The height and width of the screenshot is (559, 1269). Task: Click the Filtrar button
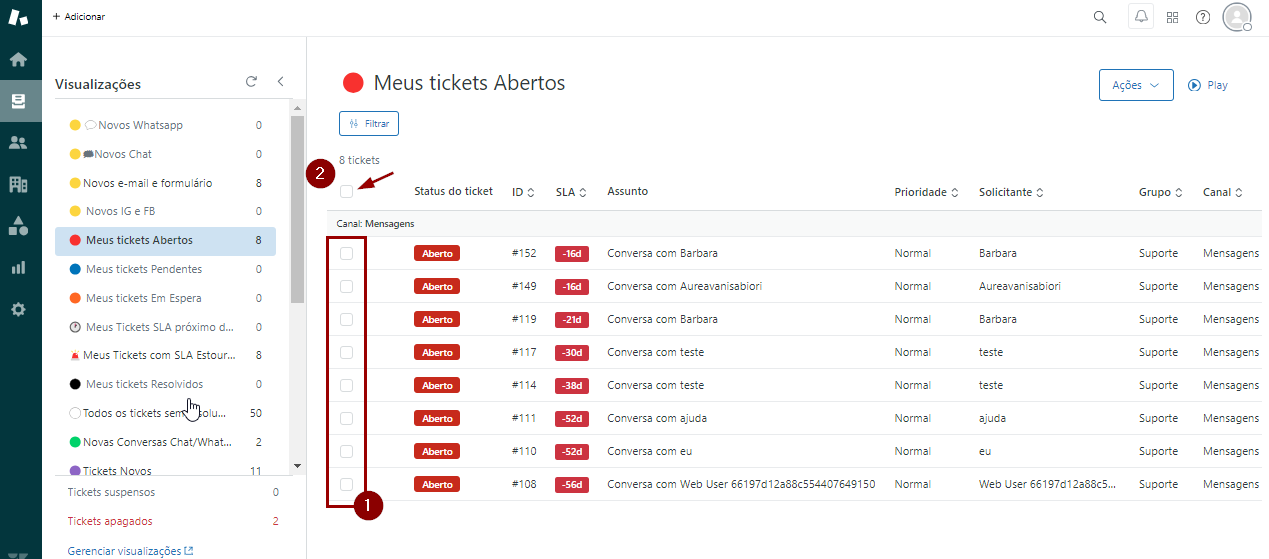point(369,123)
